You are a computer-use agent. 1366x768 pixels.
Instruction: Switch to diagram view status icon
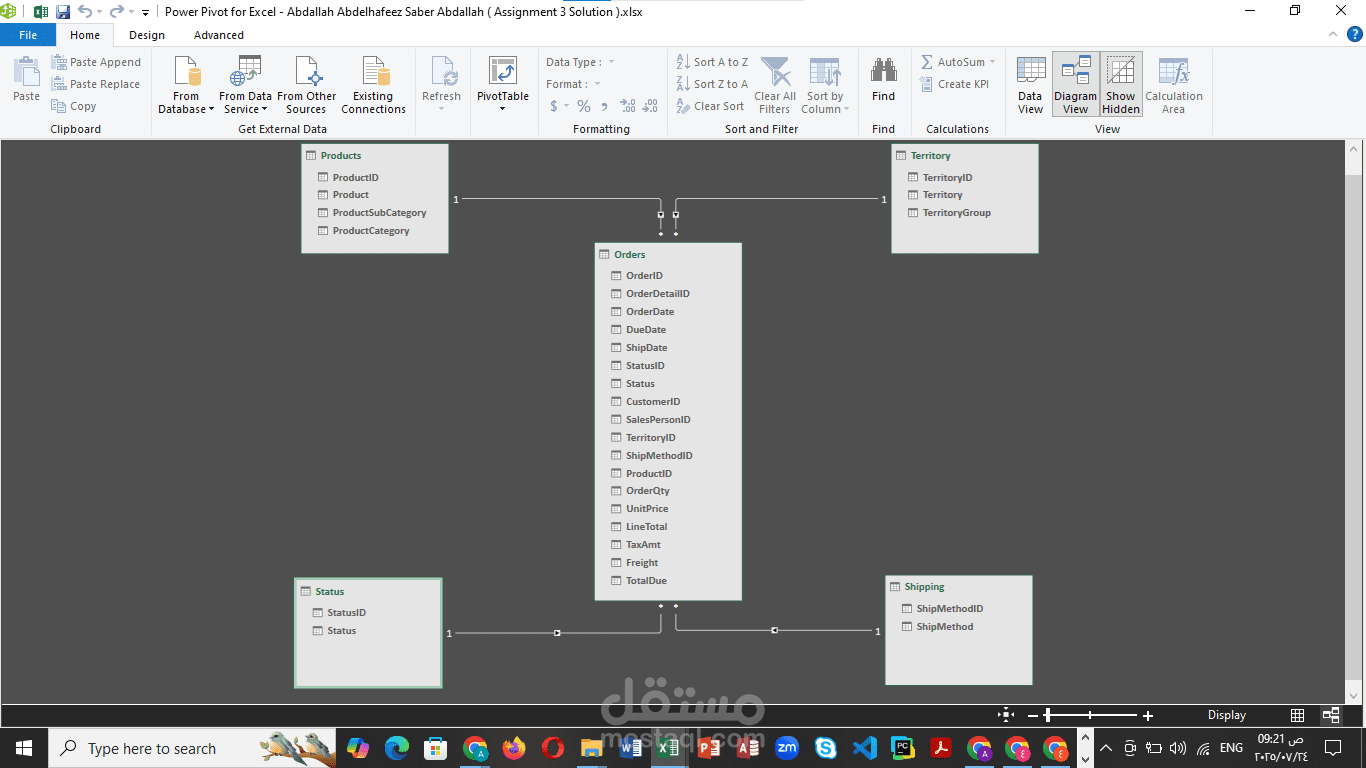pyautogui.click(x=1331, y=715)
